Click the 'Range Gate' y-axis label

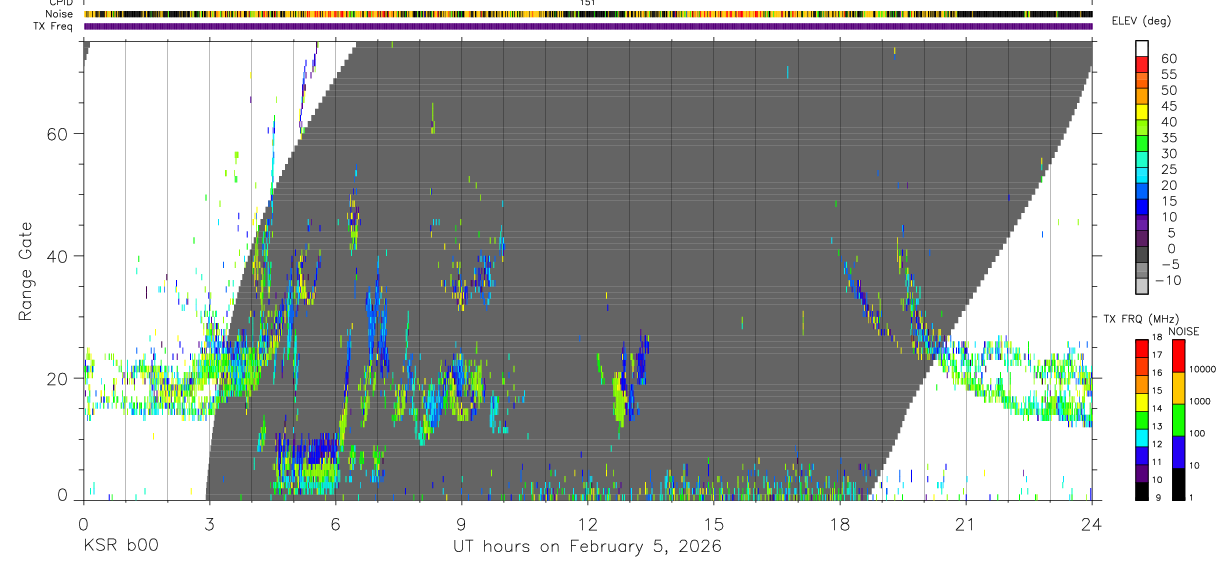[27, 271]
